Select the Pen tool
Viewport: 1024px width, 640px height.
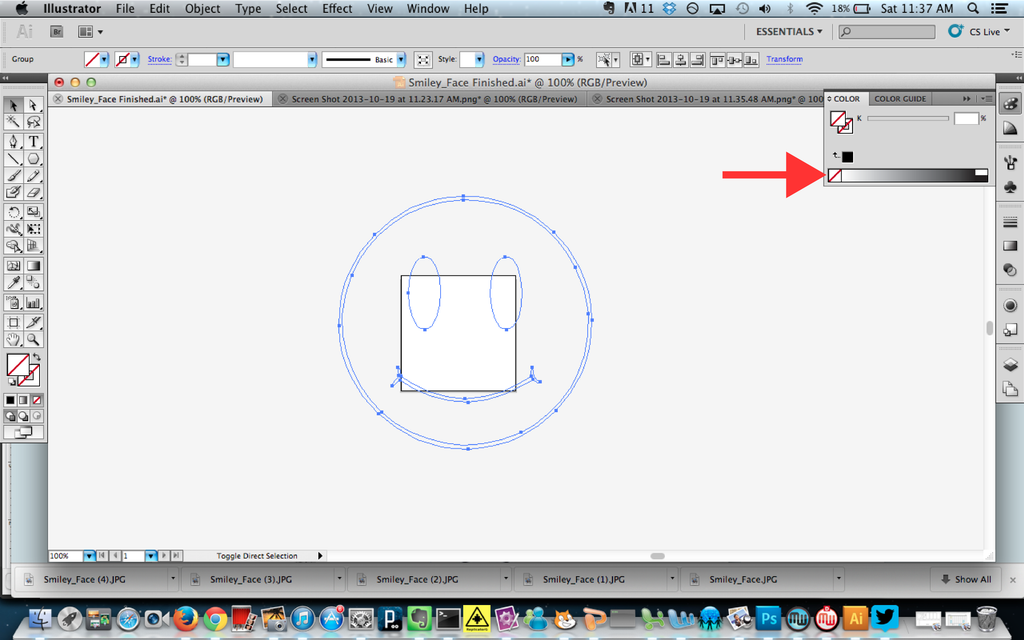14,141
